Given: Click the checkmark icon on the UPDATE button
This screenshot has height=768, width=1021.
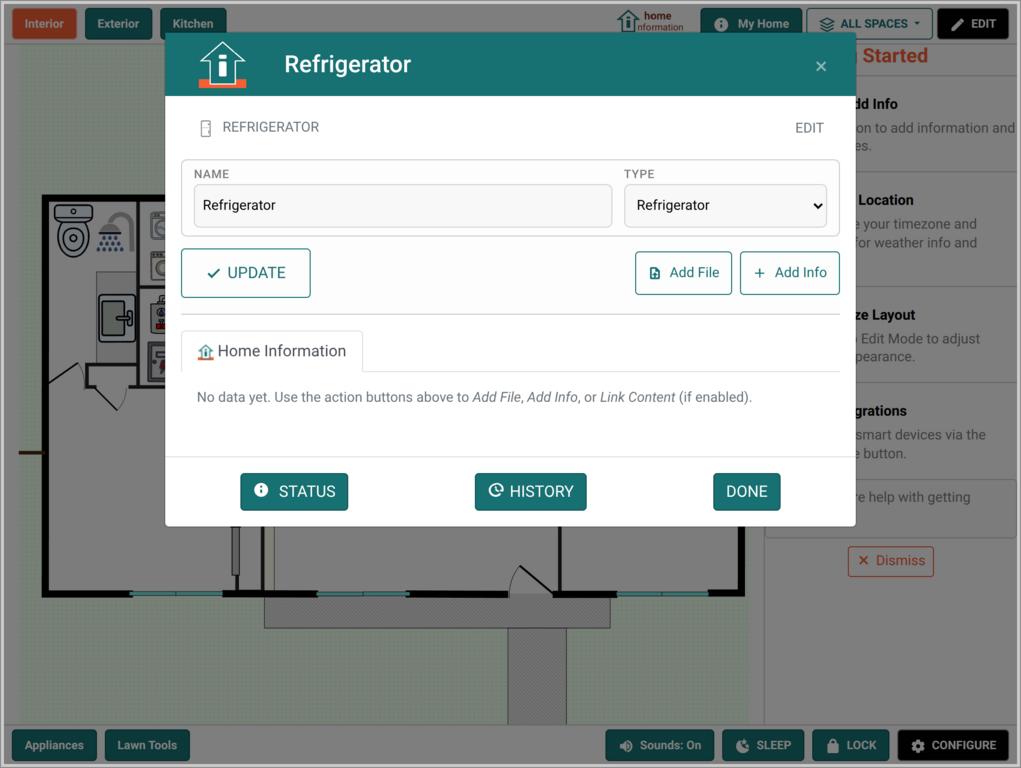Looking at the screenshot, I should [x=214, y=274].
